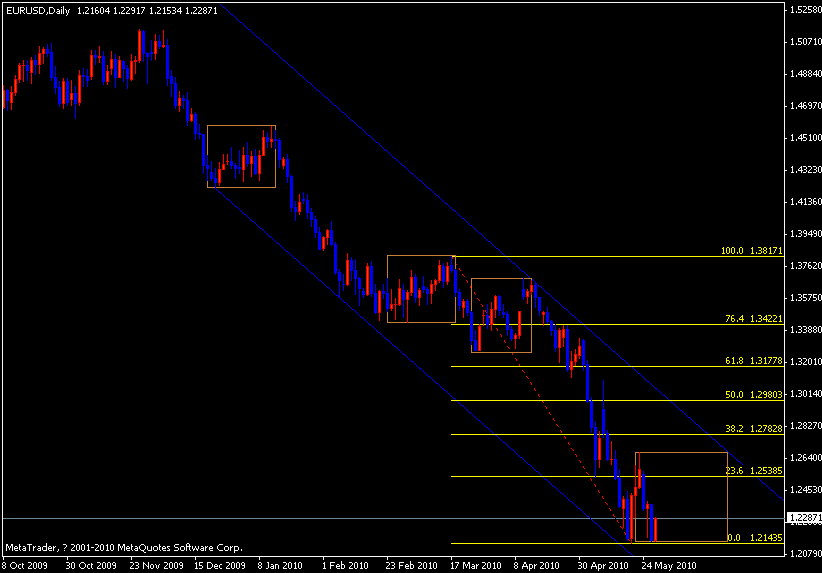Click the 23 Feb 2010 date label

coord(412,566)
